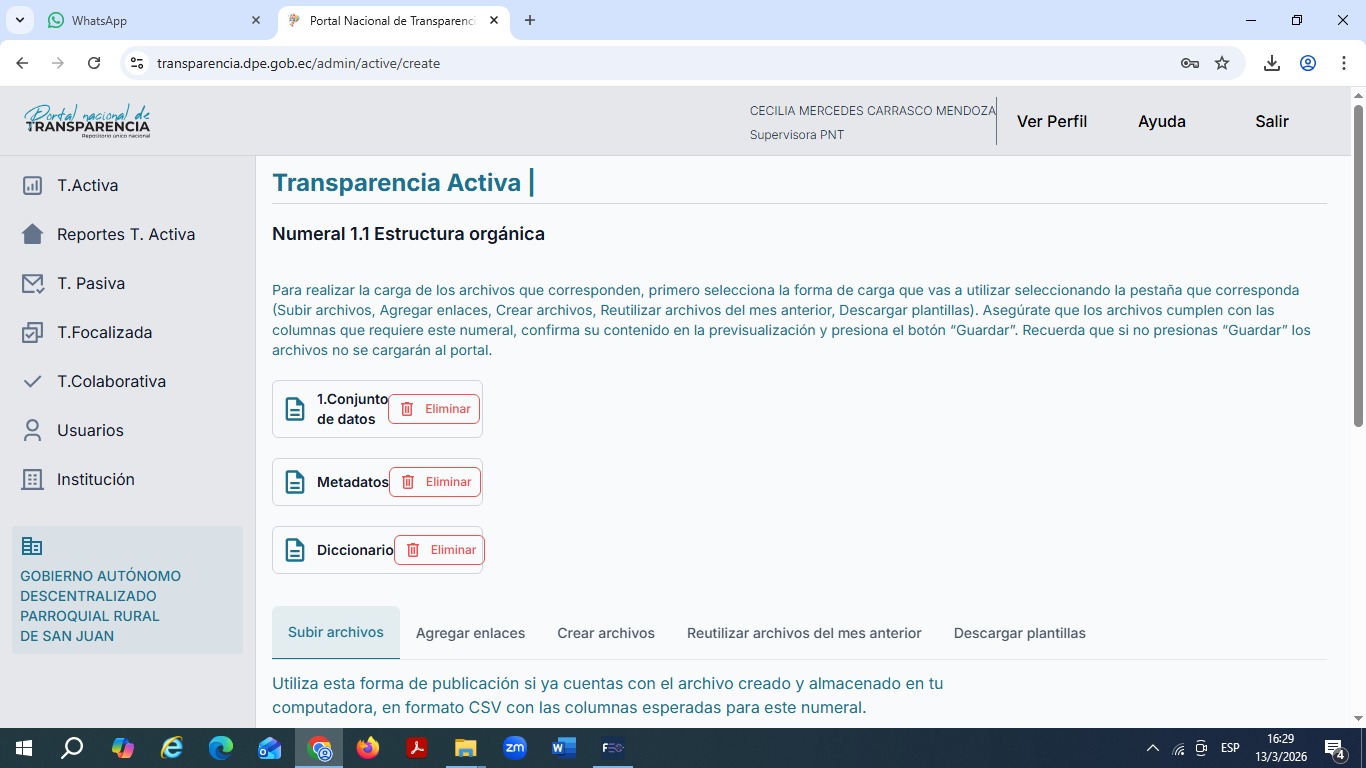Open Reportes T. Activa home icon
Screen dimensions: 1366x768
click(33, 234)
